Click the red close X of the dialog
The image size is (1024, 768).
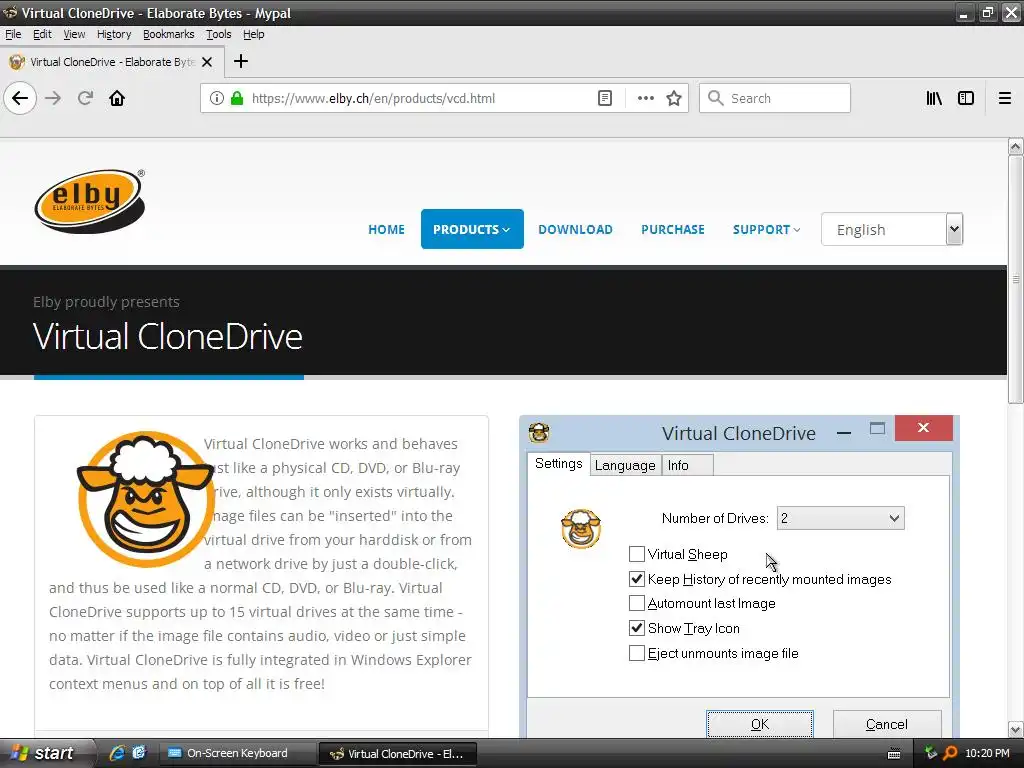tap(923, 428)
